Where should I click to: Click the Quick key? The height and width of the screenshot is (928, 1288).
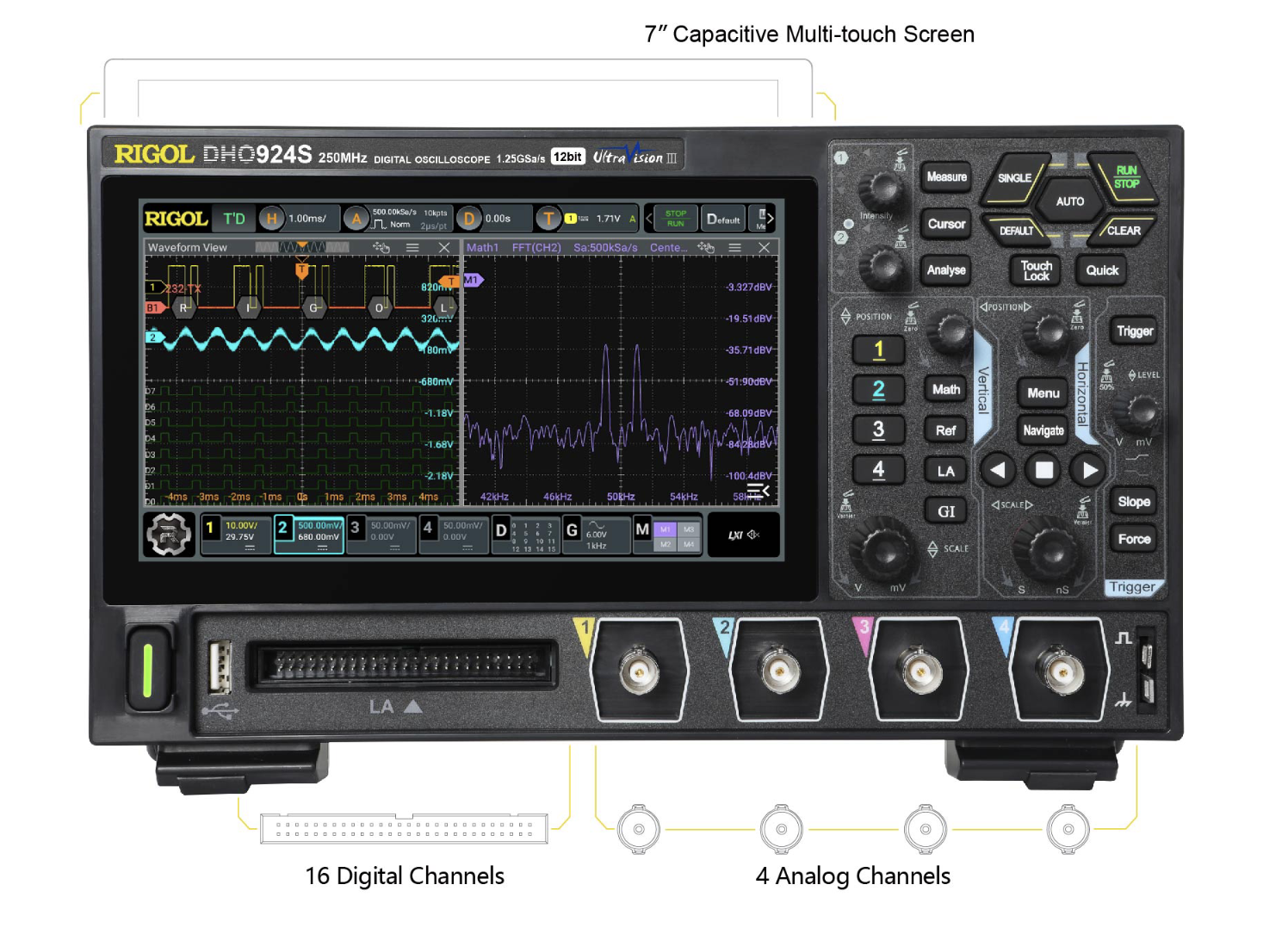tap(1102, 270)
